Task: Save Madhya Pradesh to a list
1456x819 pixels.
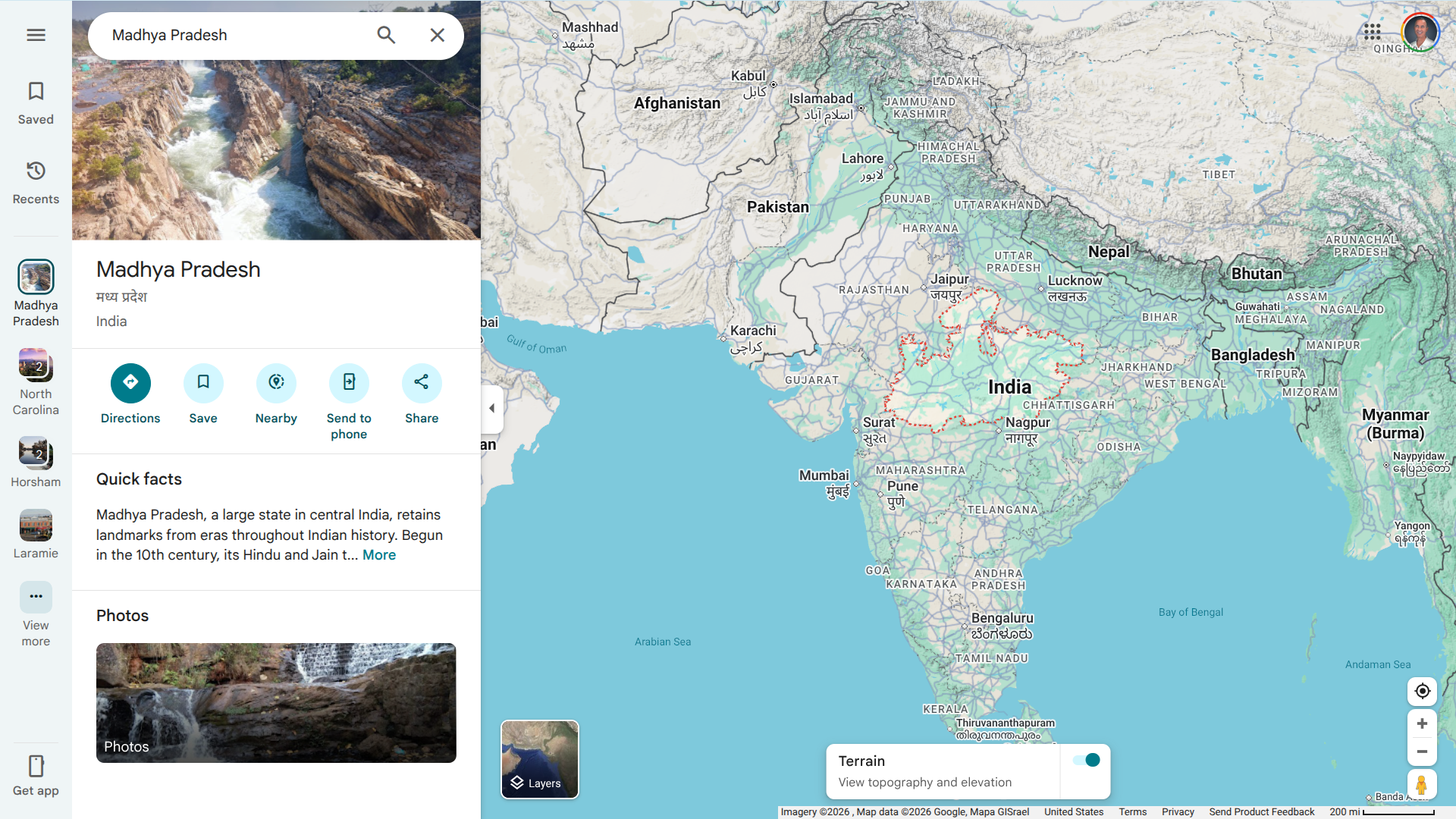Action: coord(203,383)
